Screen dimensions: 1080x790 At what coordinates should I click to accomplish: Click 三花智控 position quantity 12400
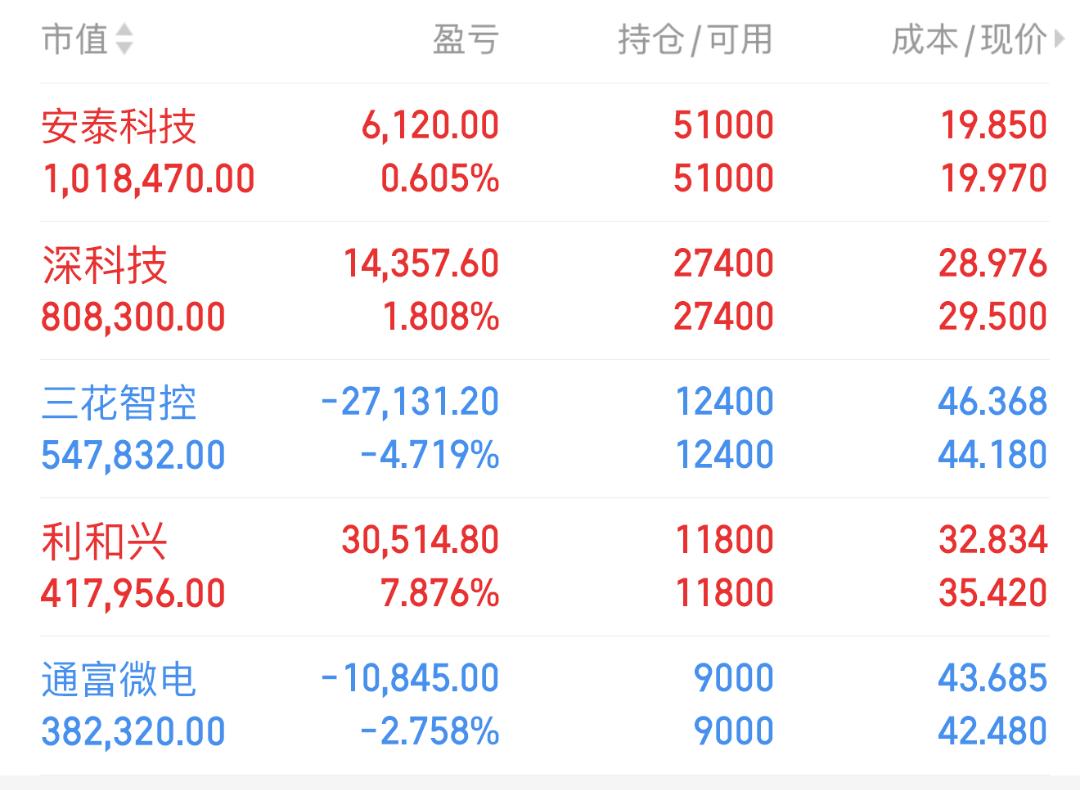click(x=724, y=402)
